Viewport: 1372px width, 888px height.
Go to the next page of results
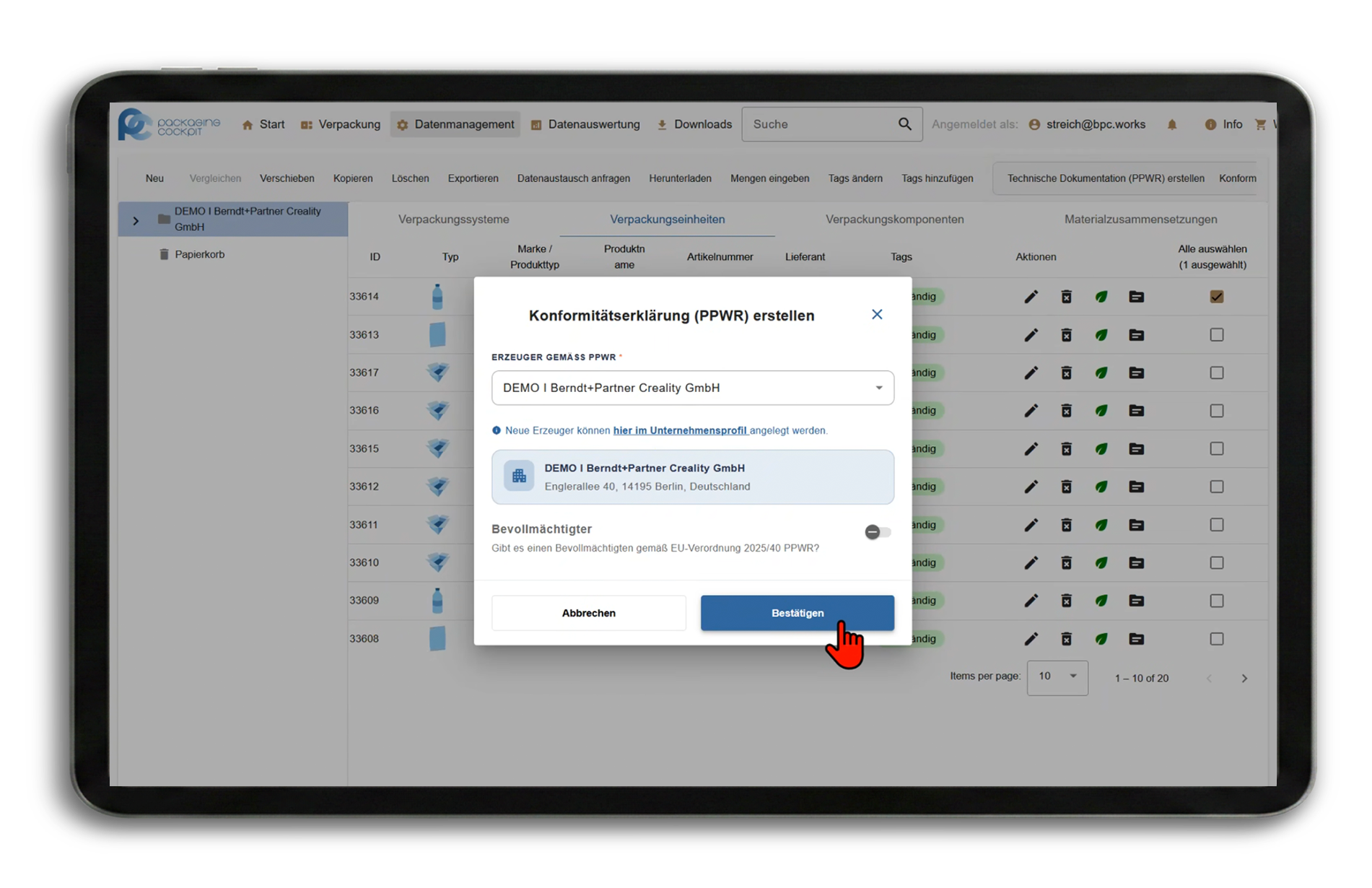click(1244, 679)
